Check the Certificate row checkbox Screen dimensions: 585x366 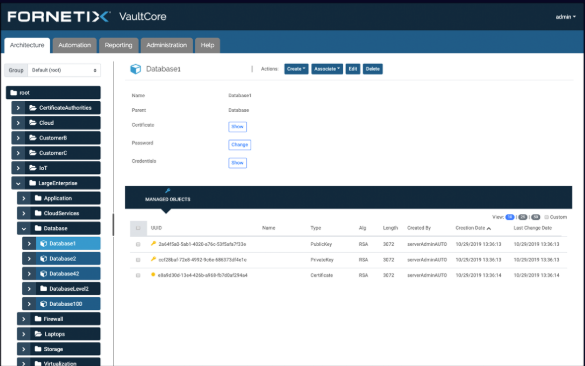tap(138, 275)
